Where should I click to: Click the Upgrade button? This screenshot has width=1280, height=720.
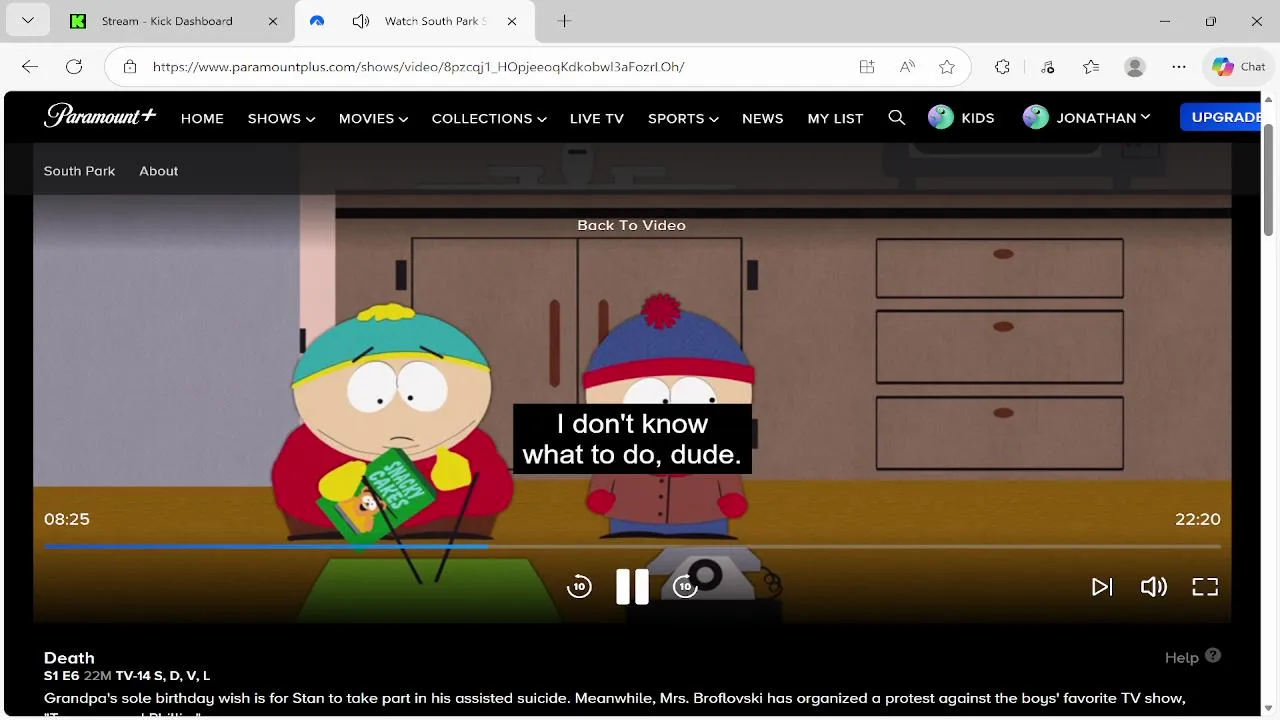(x=1221, y=117)
